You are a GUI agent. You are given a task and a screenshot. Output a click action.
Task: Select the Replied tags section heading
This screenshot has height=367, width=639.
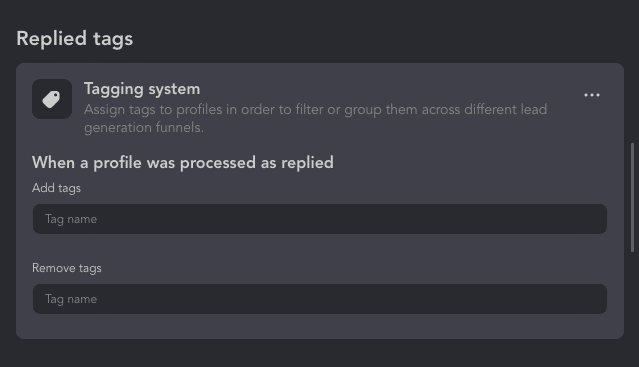[75, 39]
